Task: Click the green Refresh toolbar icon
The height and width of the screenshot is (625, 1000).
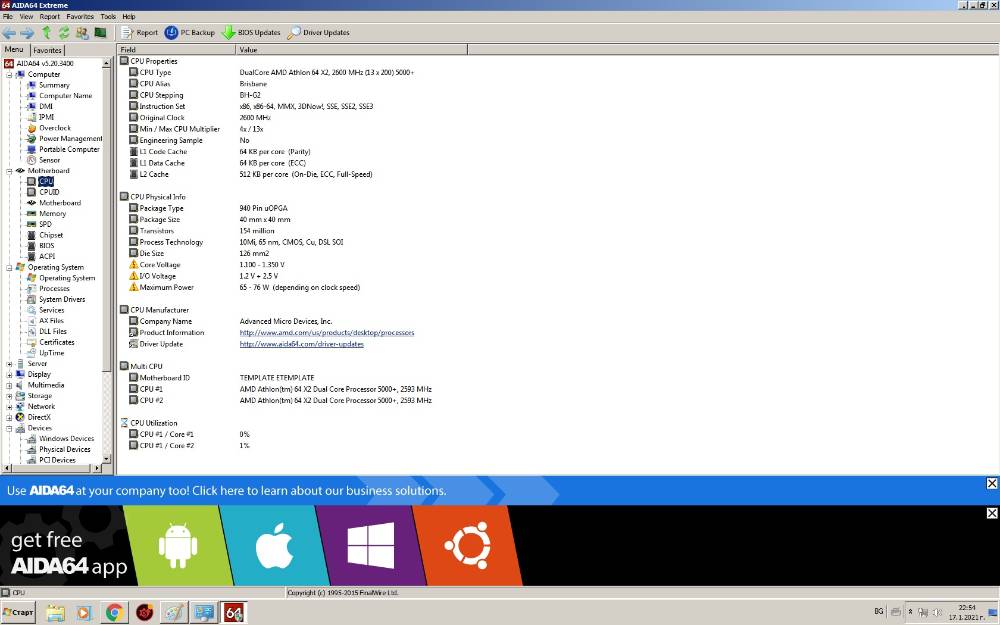Action: pyautogui.click(x=64, y=33)
